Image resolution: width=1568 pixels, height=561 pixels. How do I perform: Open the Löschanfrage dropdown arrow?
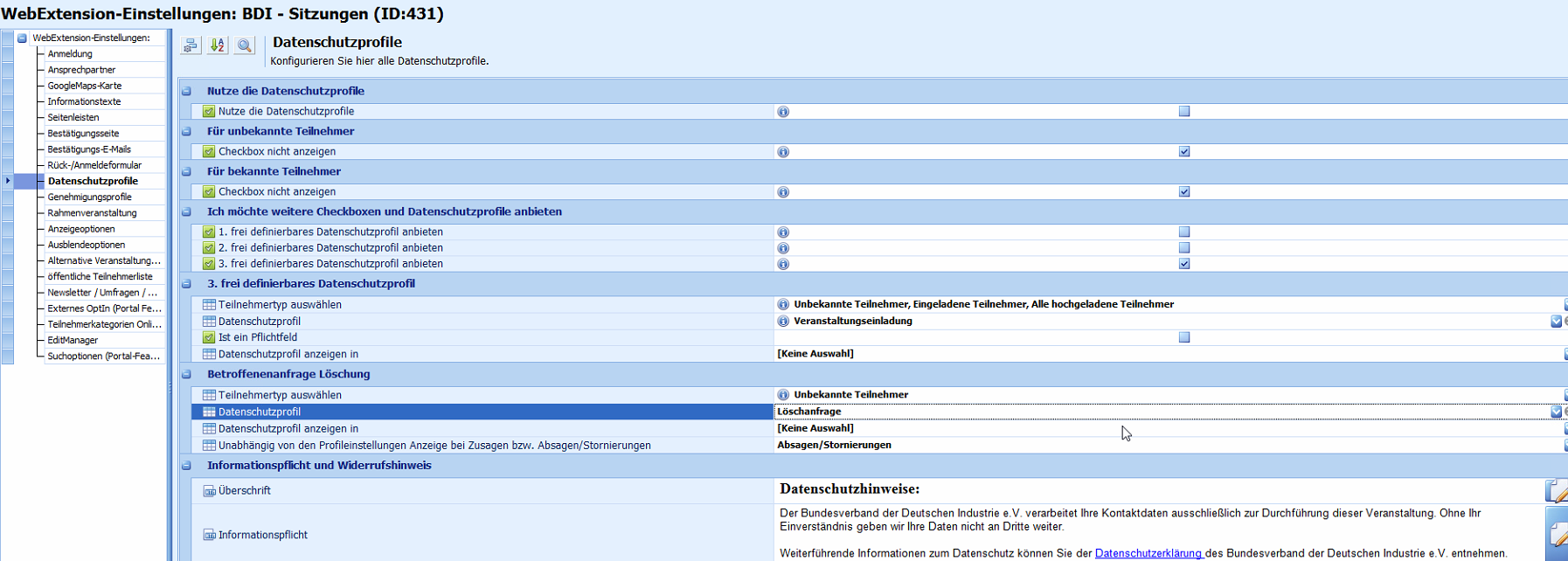pyautogui.click(x=1556, y=412)
